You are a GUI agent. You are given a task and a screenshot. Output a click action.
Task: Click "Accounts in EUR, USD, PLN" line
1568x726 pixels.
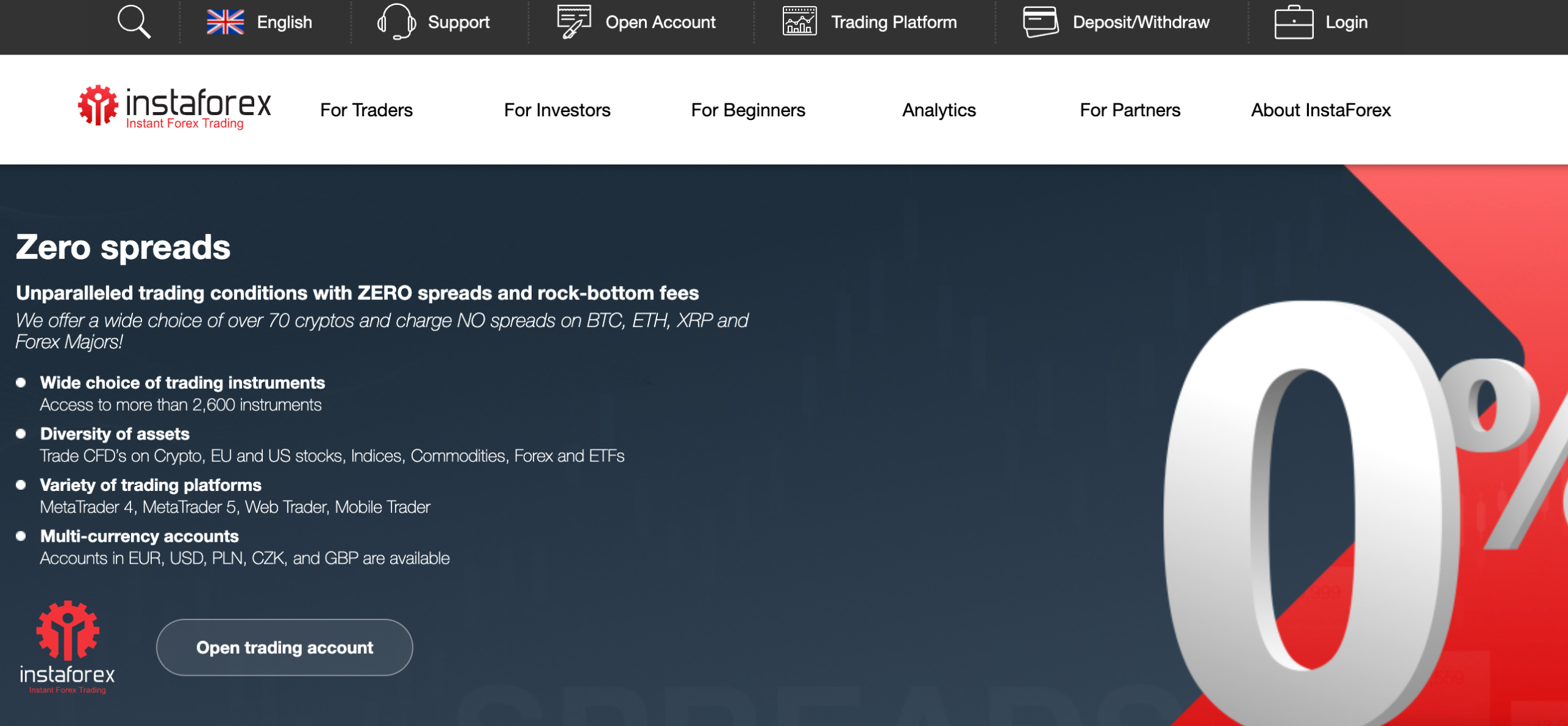pos(245,558)
